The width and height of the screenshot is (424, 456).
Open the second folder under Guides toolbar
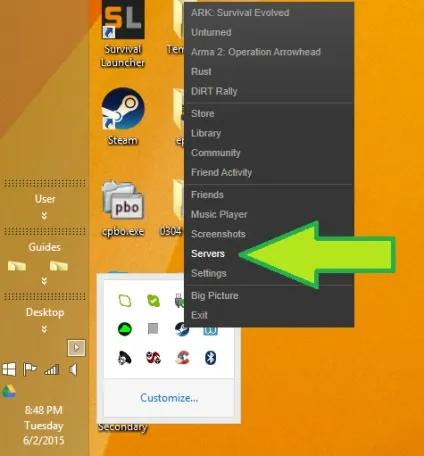click(x=59, y=266)
